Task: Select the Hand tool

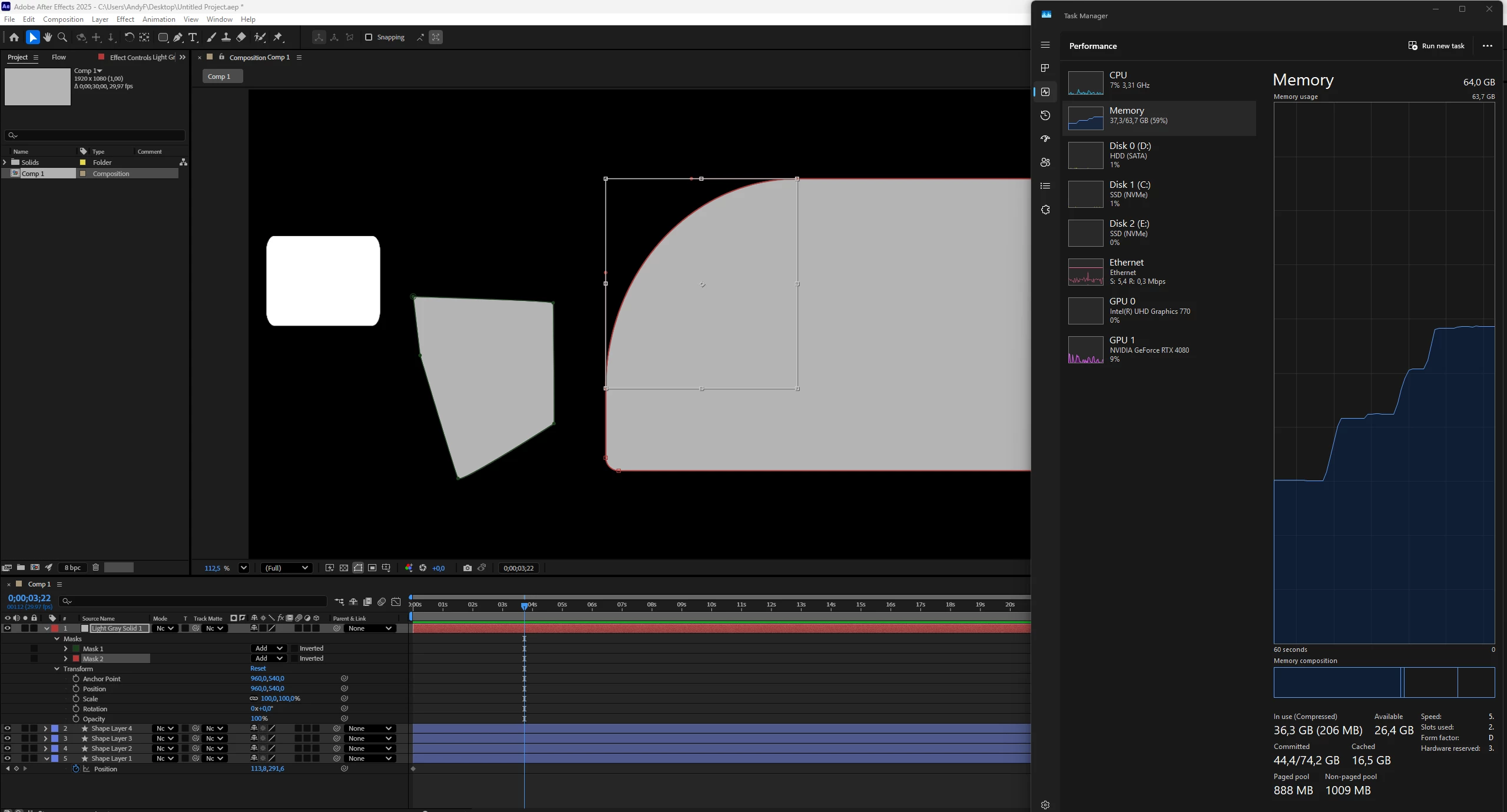Action: coord(48,37)
